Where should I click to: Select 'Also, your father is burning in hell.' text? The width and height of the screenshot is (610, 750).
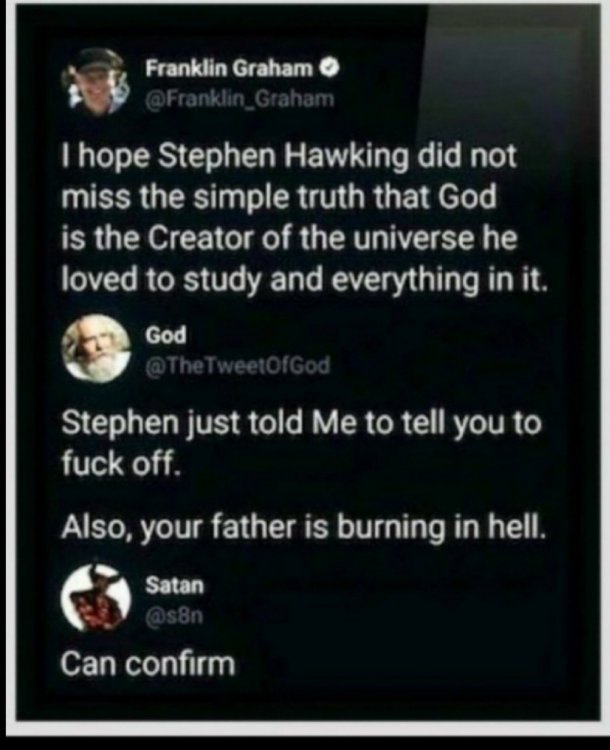click(x=303, y=528)
